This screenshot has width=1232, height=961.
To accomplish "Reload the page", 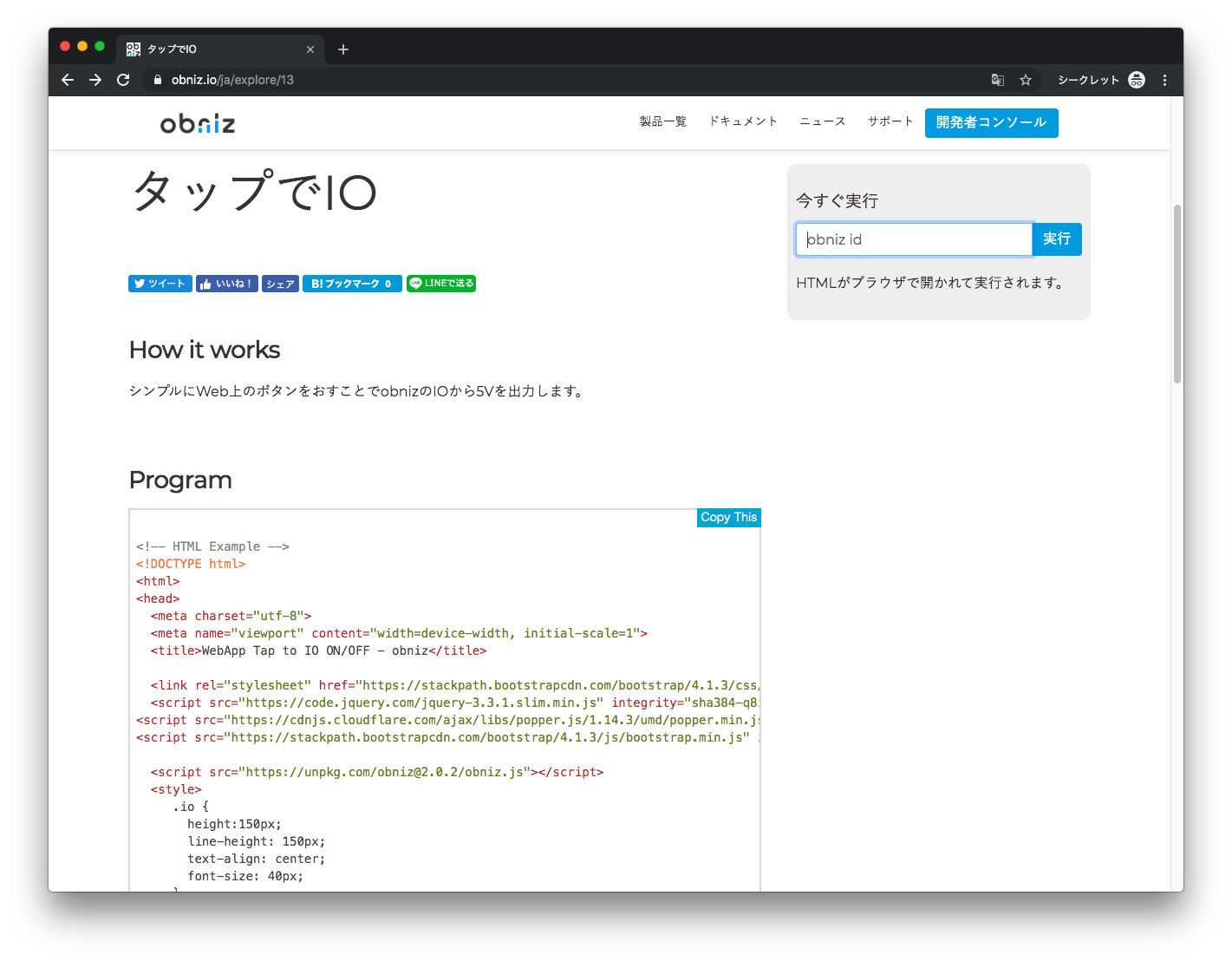I will coord(123,80).
